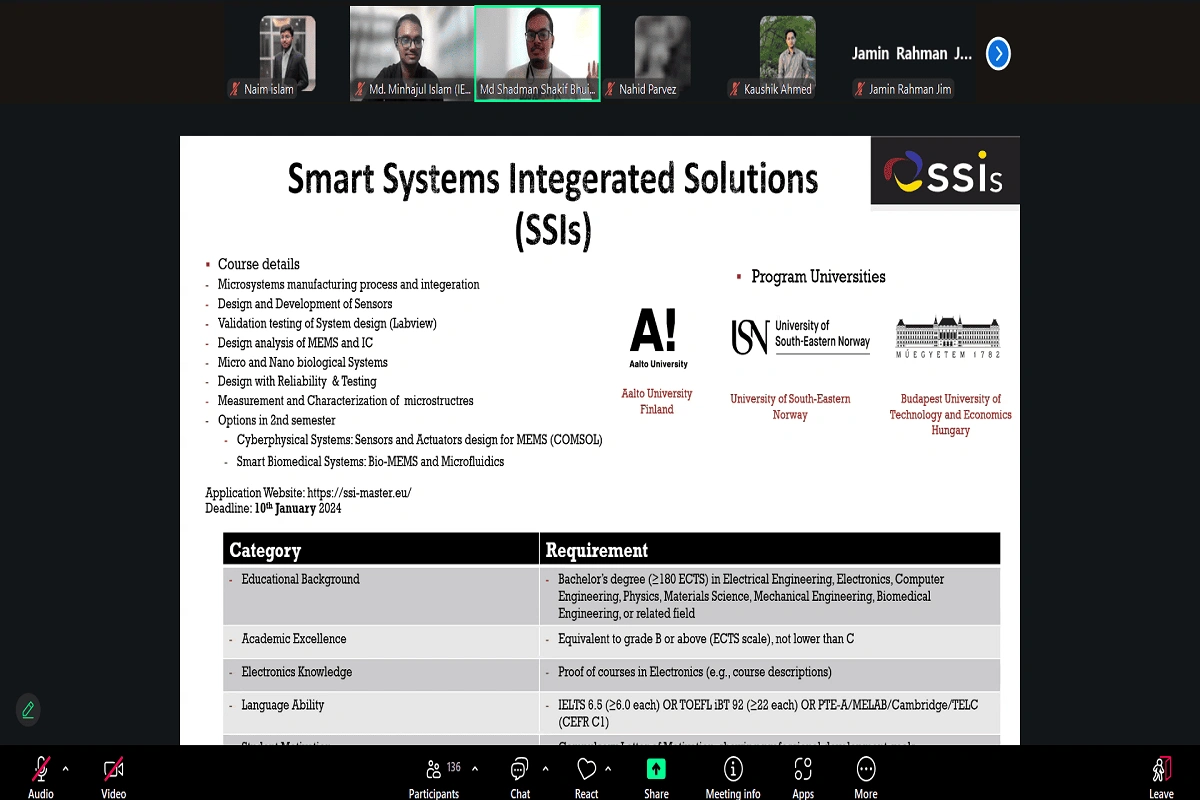Click Jamin Rahman Jim participant tile

tap(911, 55)
